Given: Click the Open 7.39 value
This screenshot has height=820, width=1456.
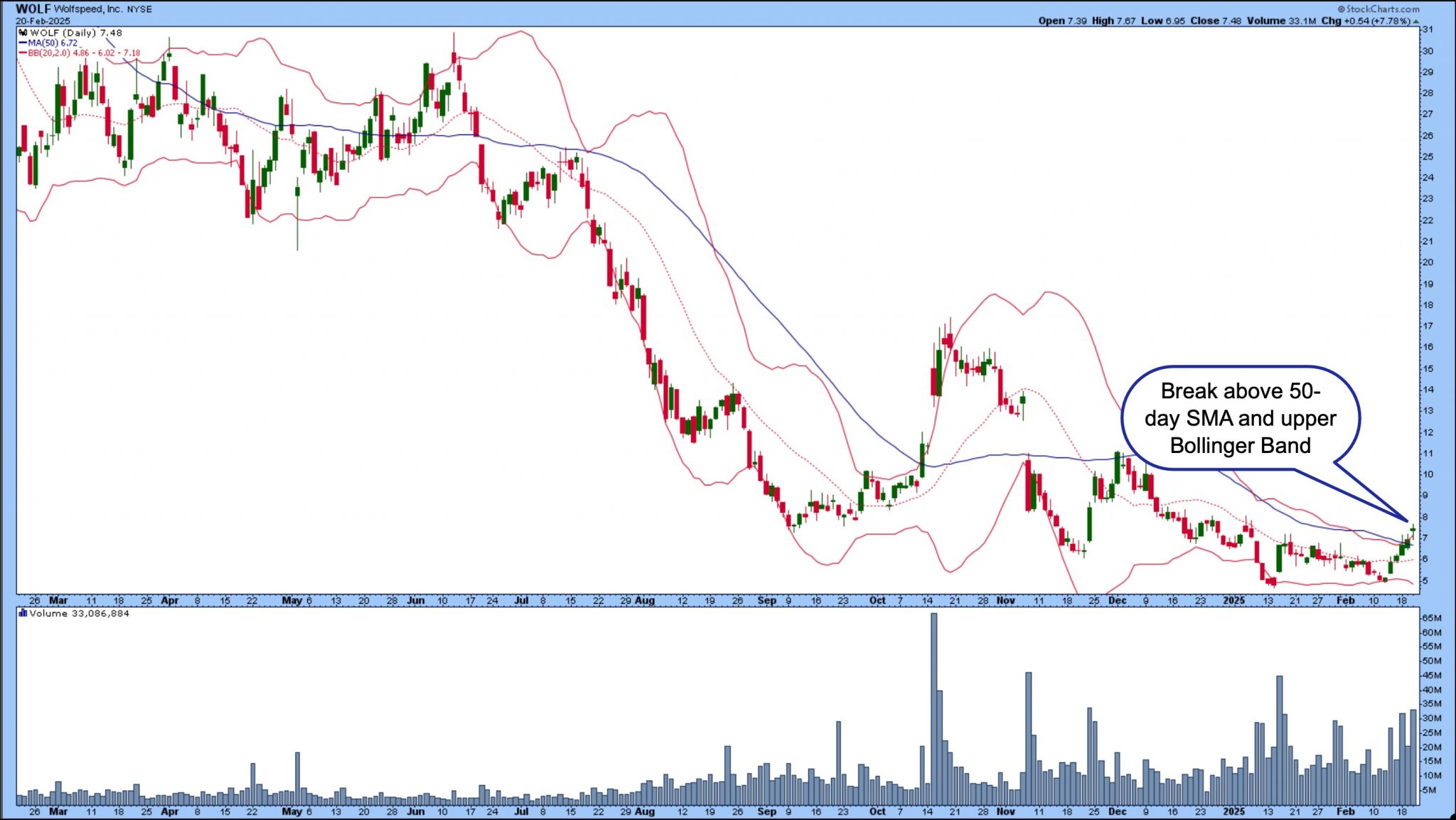Looking at the screenshot, I should pyautogui.click(x=1062, y=21).
